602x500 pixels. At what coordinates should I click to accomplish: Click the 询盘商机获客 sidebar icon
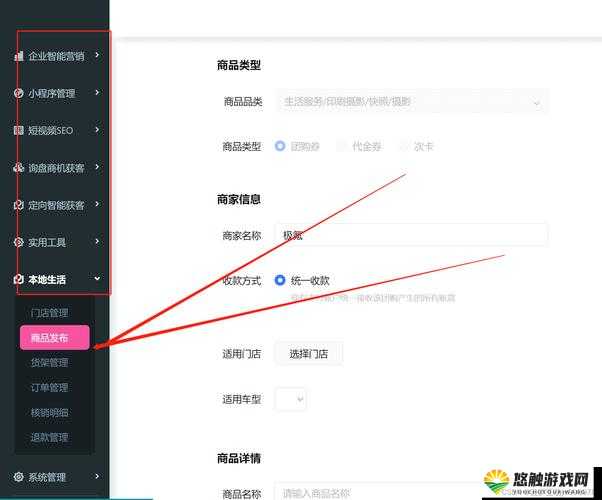click(x=18, y=167)
